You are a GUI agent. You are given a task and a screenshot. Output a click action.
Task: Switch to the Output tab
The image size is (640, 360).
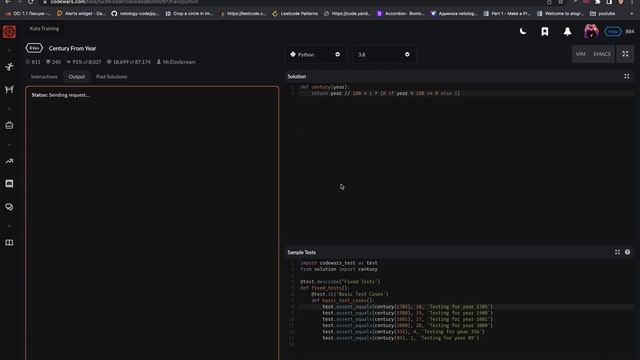[x=77, y=77]
